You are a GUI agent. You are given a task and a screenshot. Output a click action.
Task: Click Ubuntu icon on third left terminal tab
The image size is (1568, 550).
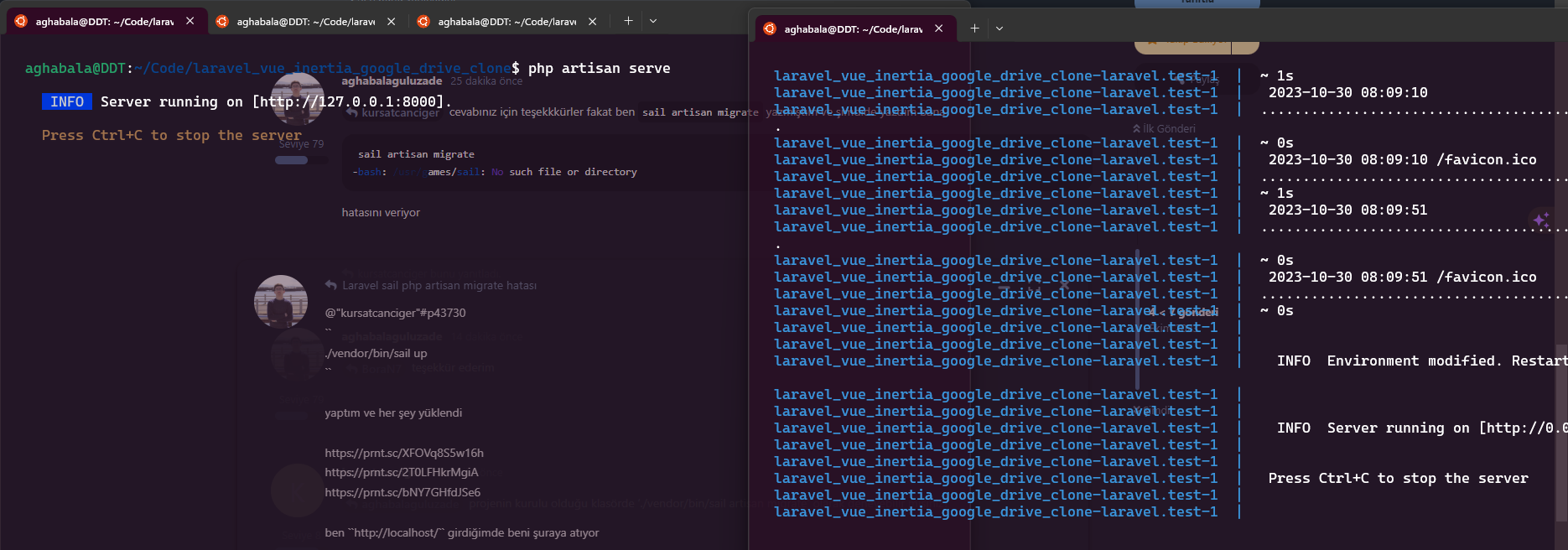click(423, 22)
